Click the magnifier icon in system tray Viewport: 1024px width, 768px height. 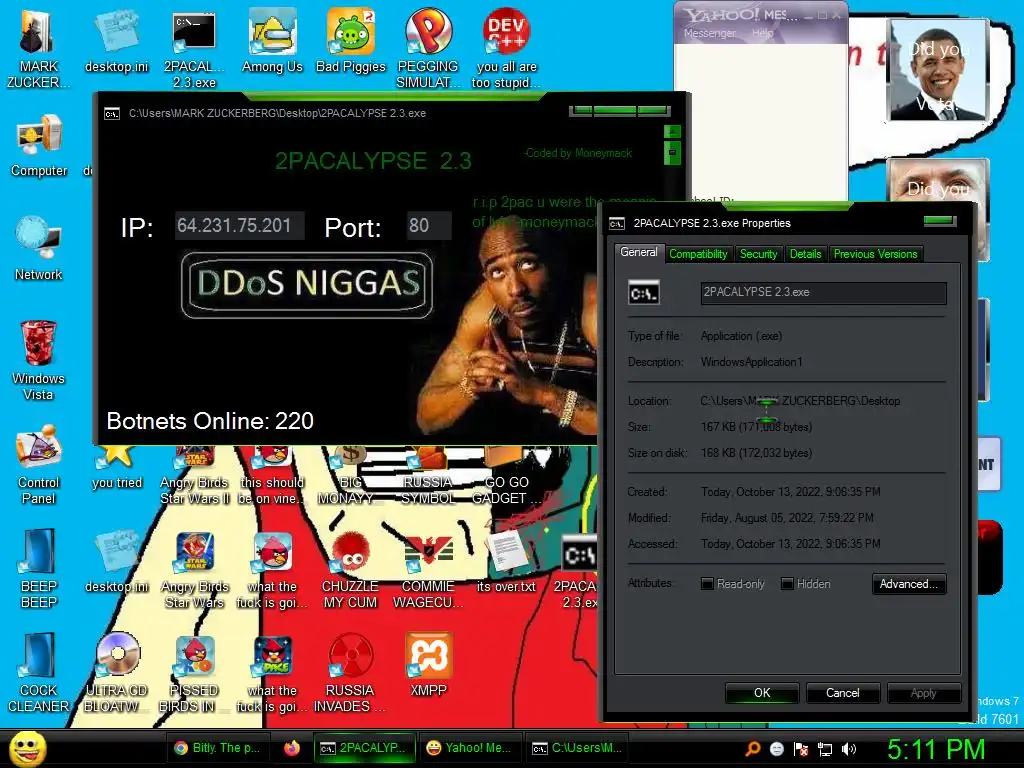752,748
